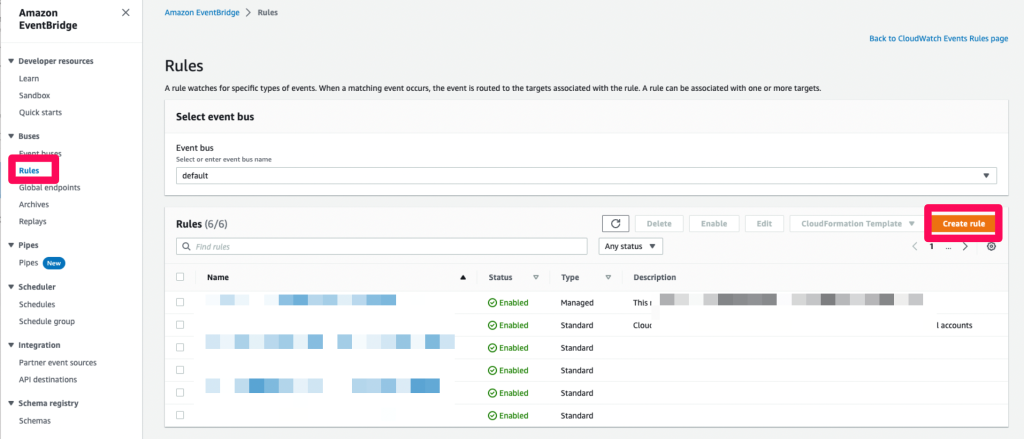This screenshot has height=439, width=1024.
Task: Go to next page of rules
Action: pyautogui.click(x=965, y=246)
